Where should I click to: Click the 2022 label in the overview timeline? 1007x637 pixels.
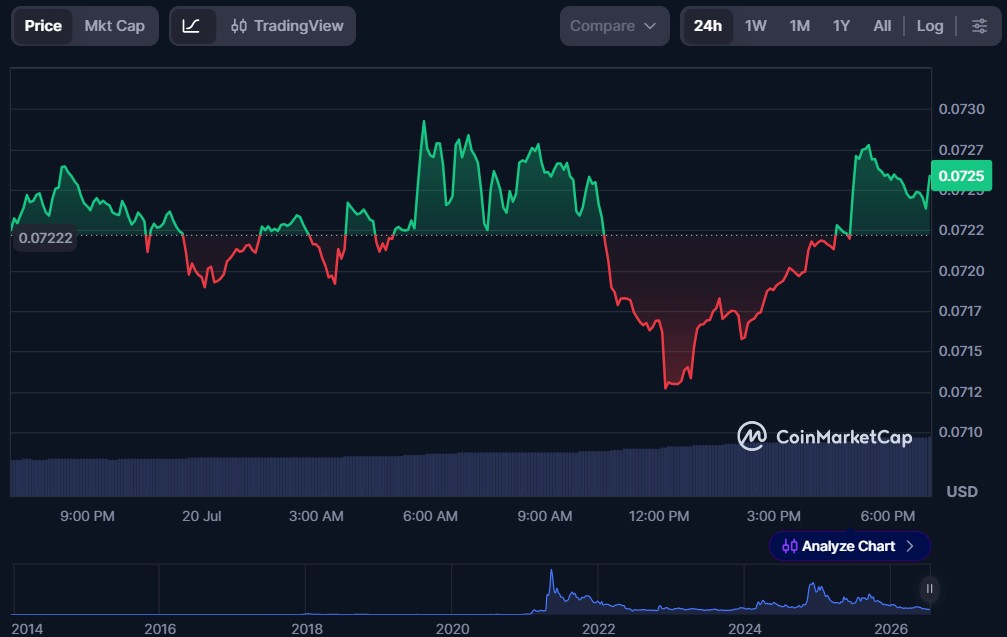point(598,629)
